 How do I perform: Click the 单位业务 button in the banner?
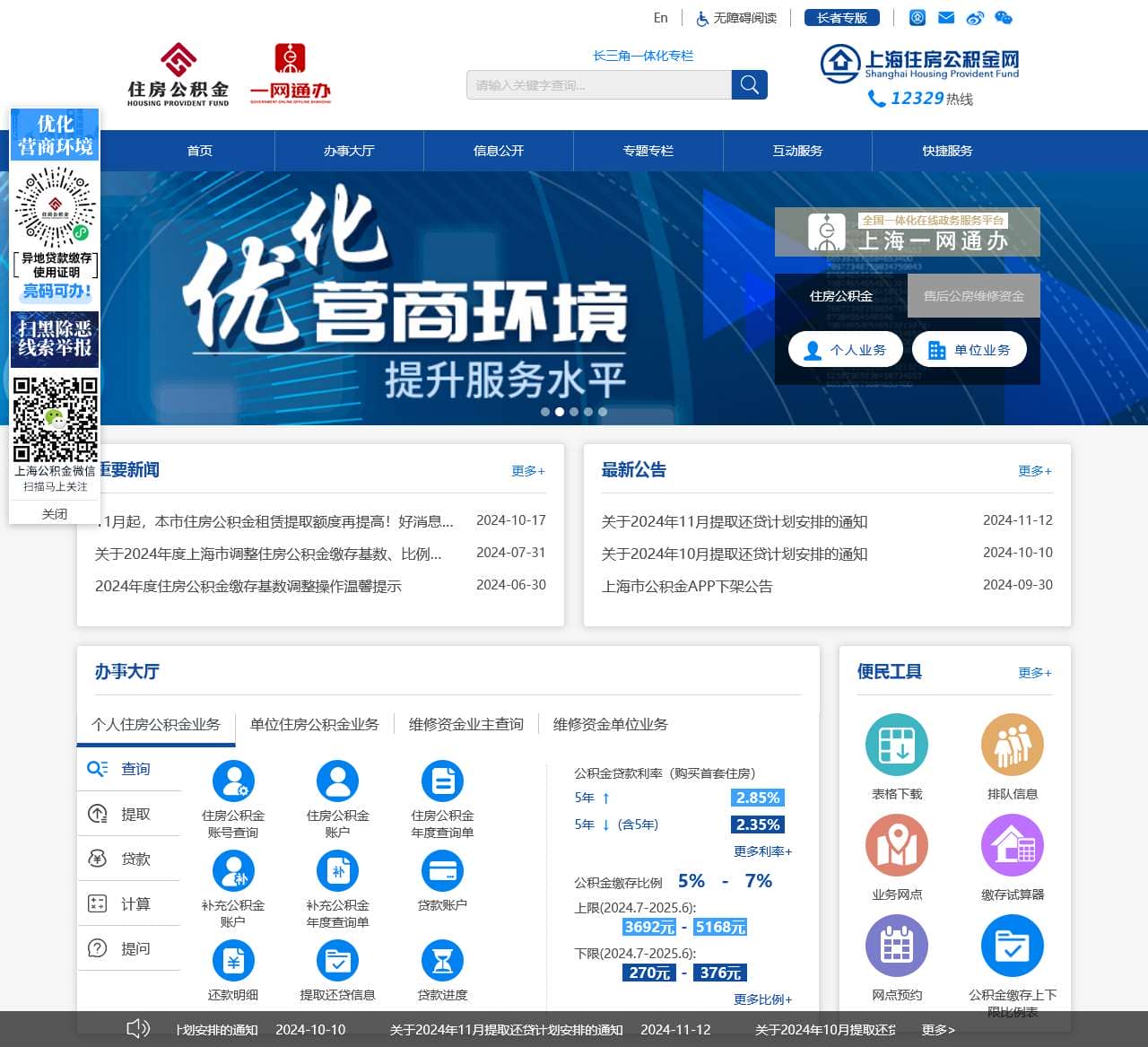[x=970, y=349]
